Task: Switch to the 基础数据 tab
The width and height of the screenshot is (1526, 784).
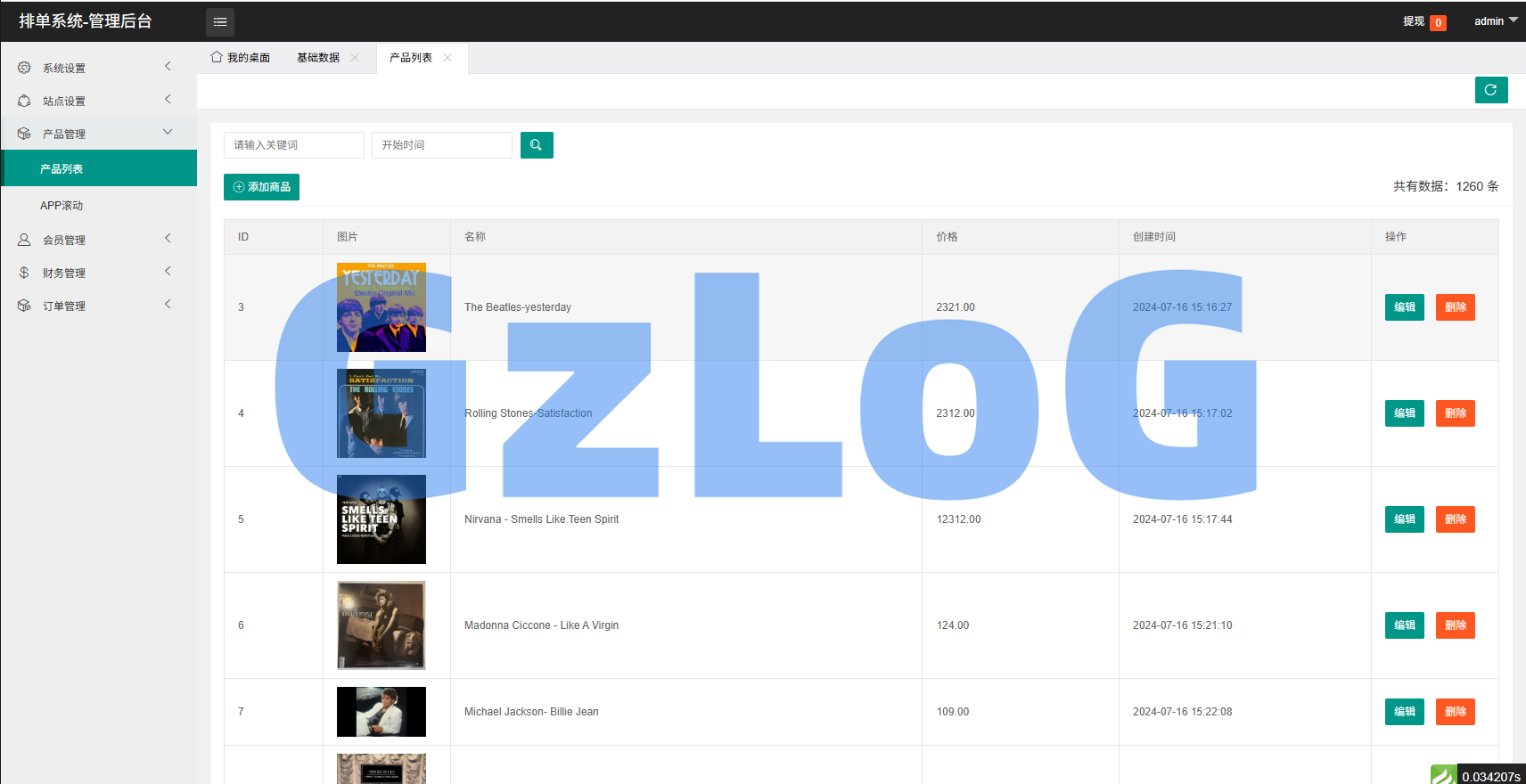Action: click(x=318, y=58)
